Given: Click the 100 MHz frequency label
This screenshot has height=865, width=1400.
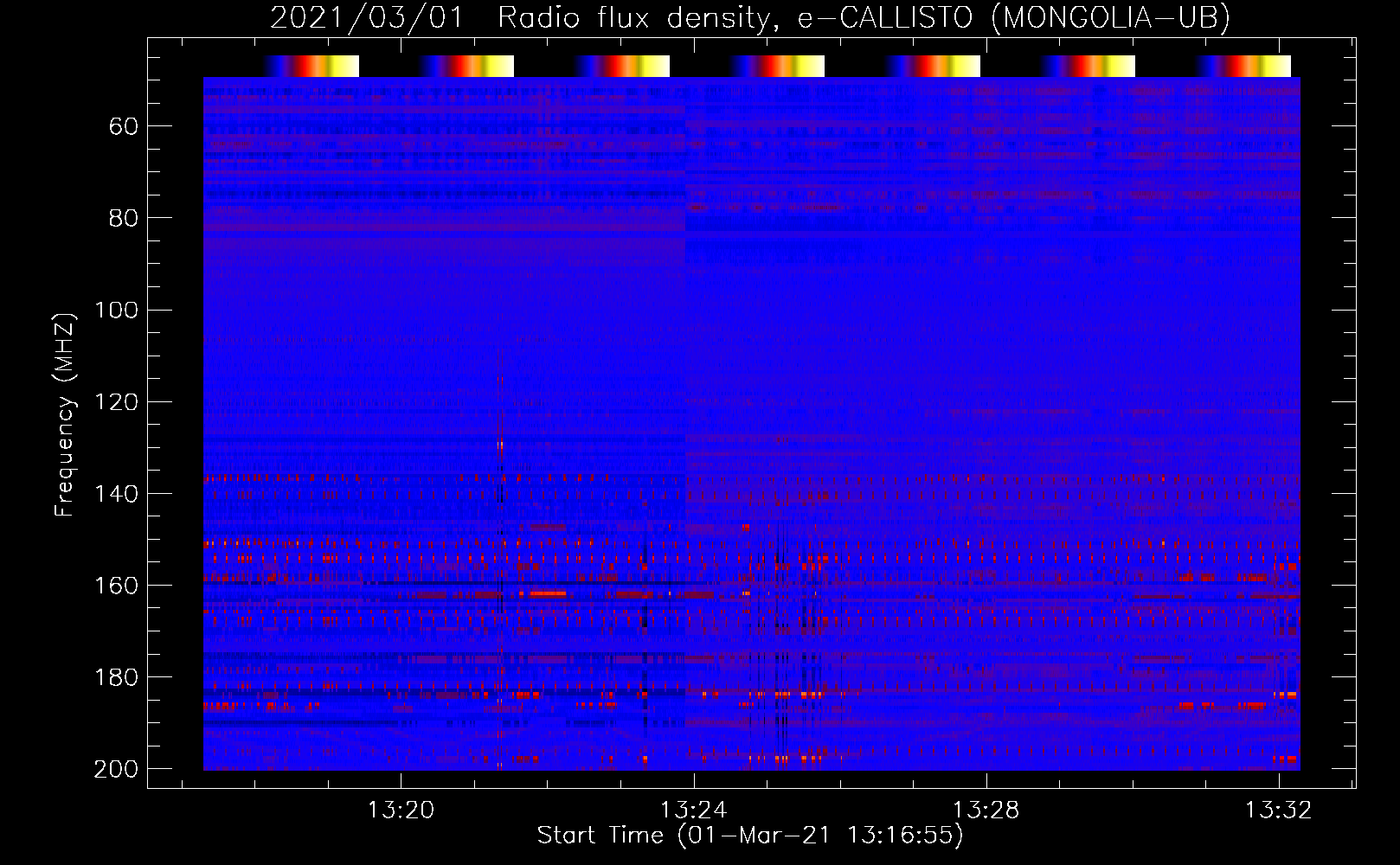Looking at the screenshot, I should click(x=116, y=311).
